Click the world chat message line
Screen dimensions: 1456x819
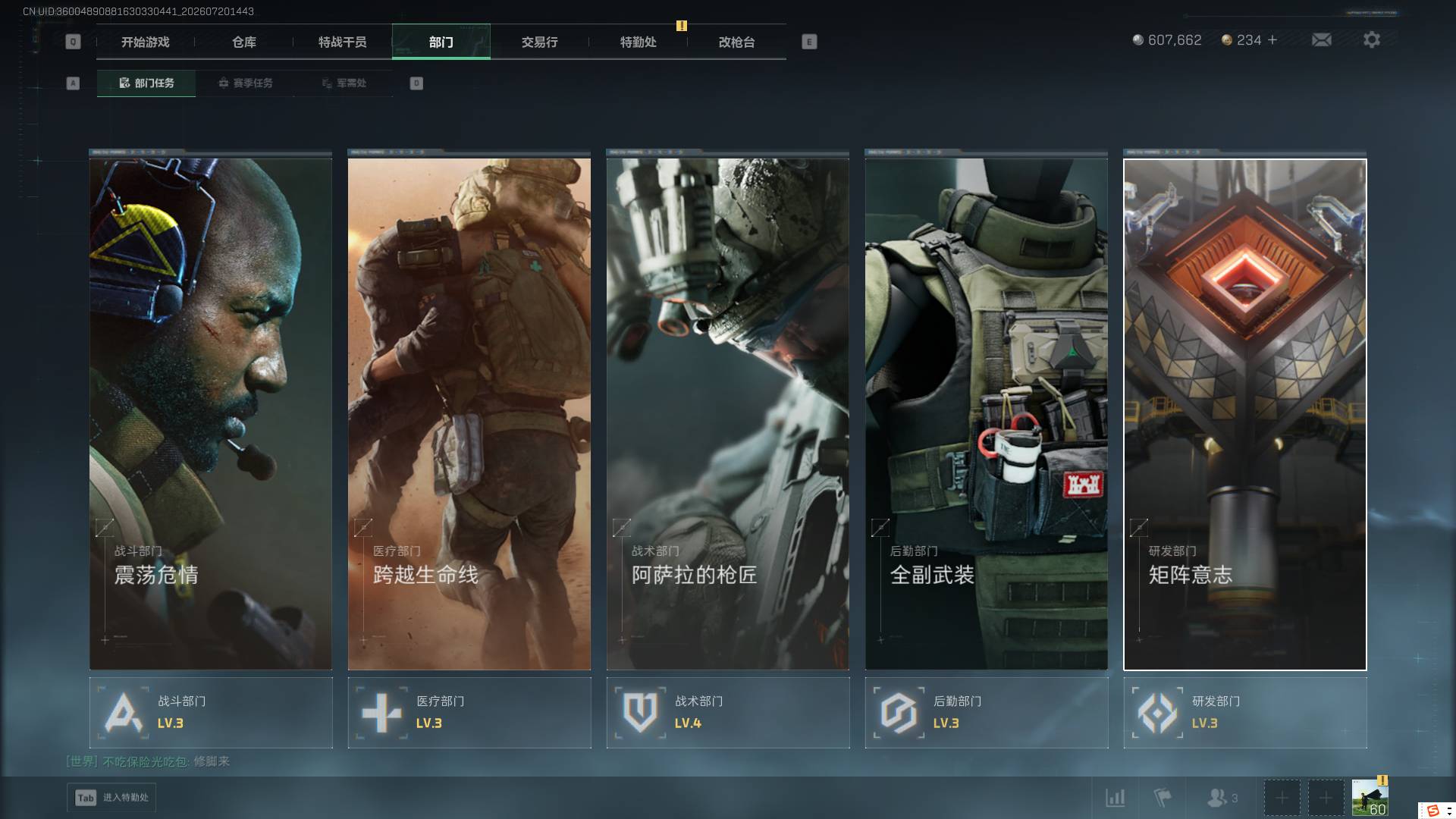pos(148,761)
